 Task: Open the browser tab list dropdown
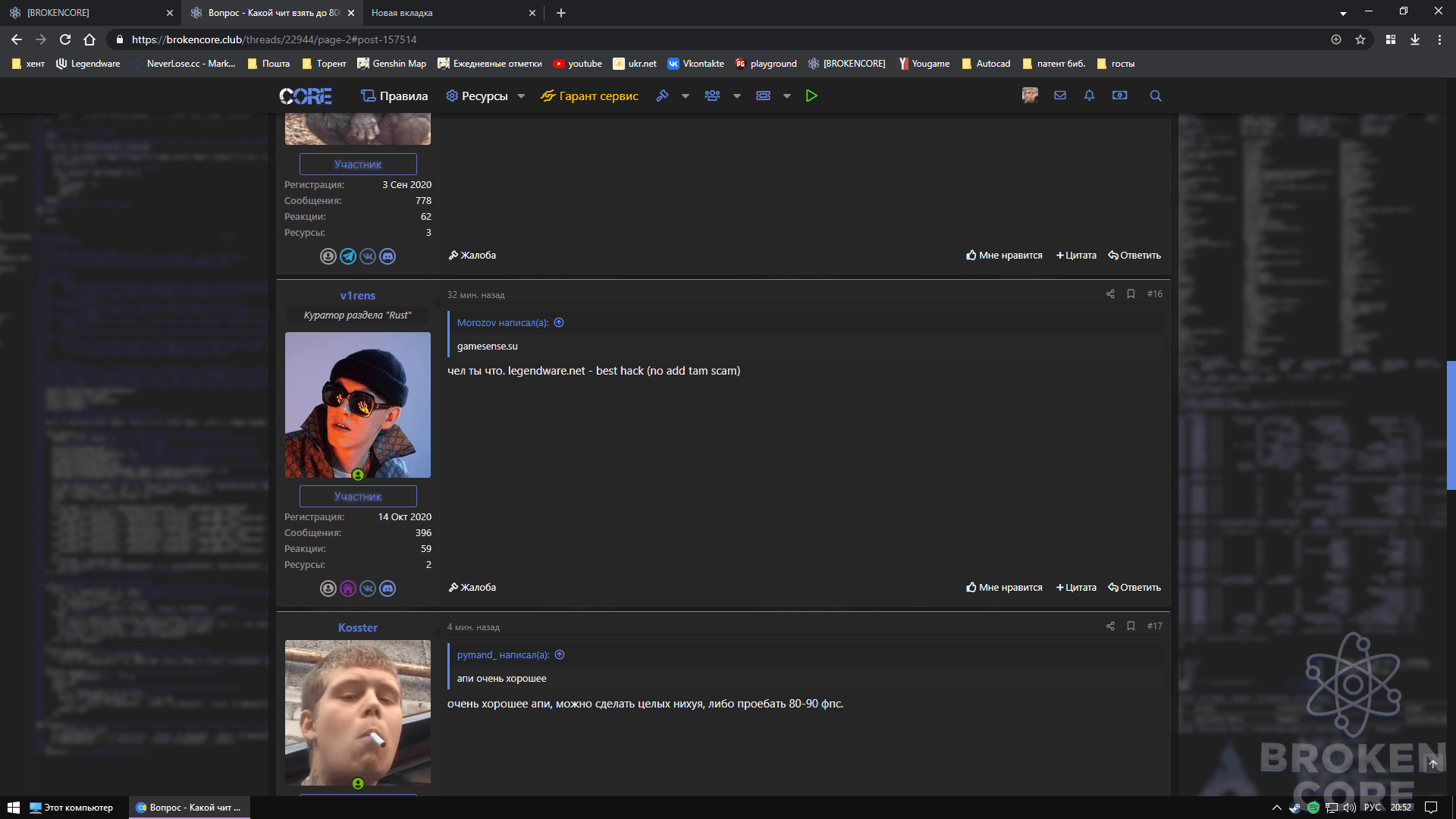[x=1343, y=13]
